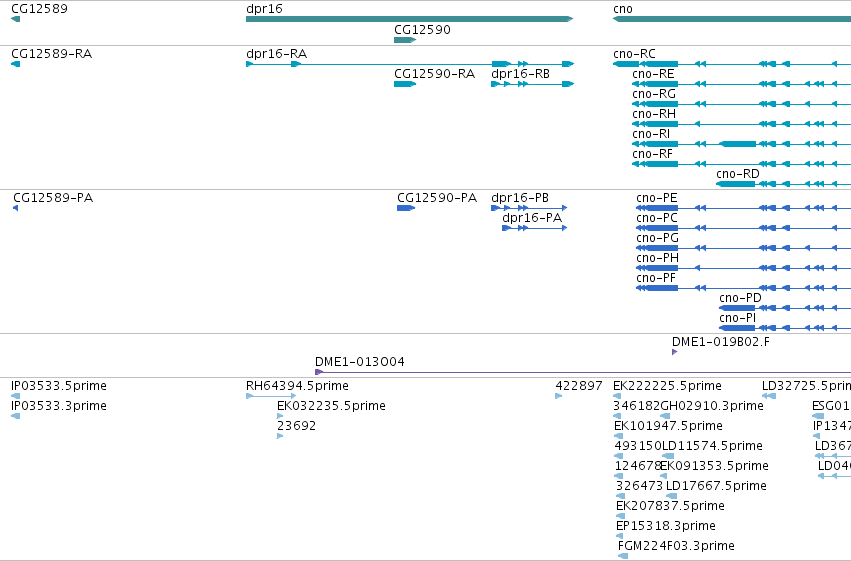The height and width of the screenshot is (561, 851).
Task: Click the EK101947.5prime EST label
Action: coord(668,426)
